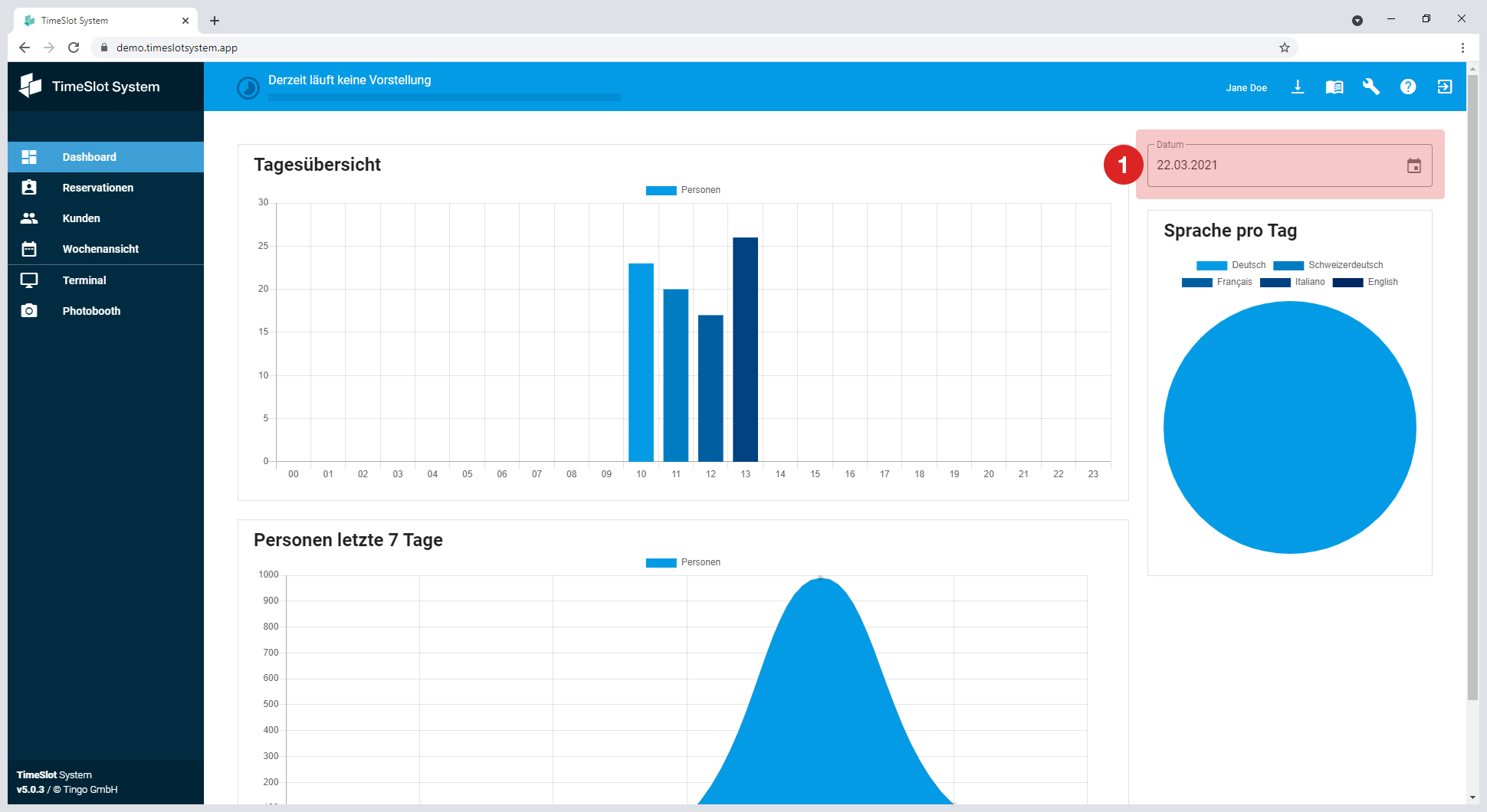The height and width of the screenshot is (812, 1487).
Task: Click the Kunden people icon
Action: point(29,218)
